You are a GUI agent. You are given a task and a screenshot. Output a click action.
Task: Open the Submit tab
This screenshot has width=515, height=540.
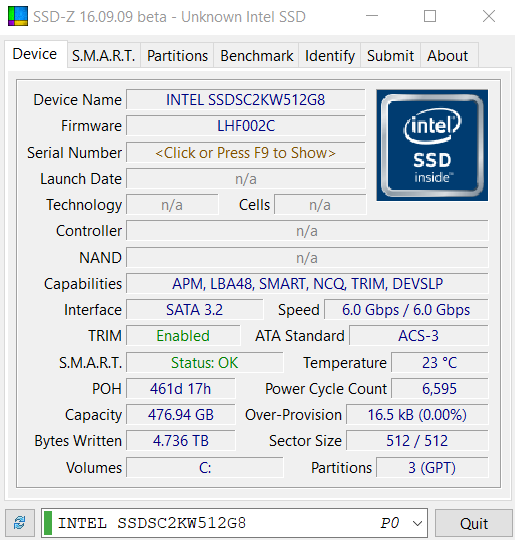point(390,55)
